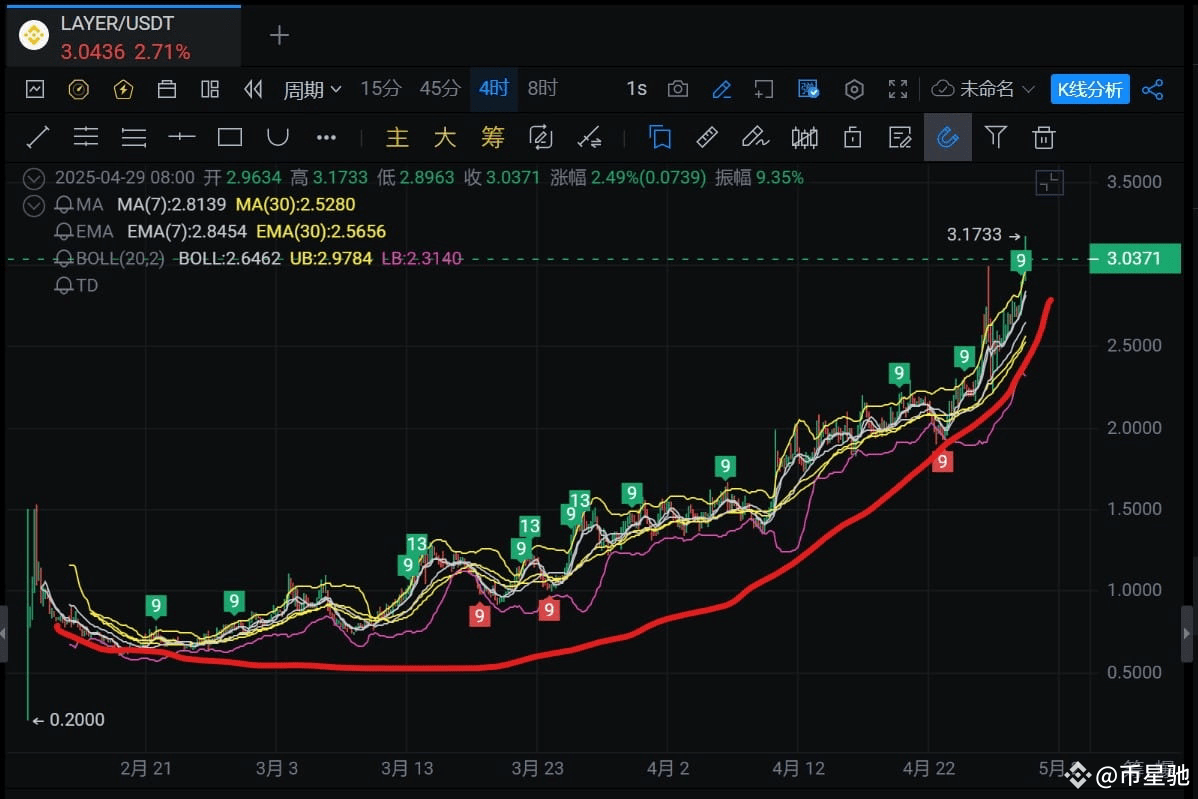The width and height of the screenshot is (1198, 799).
Task: Select the LAYER/USDT chart tab
Action: point(124,36)
